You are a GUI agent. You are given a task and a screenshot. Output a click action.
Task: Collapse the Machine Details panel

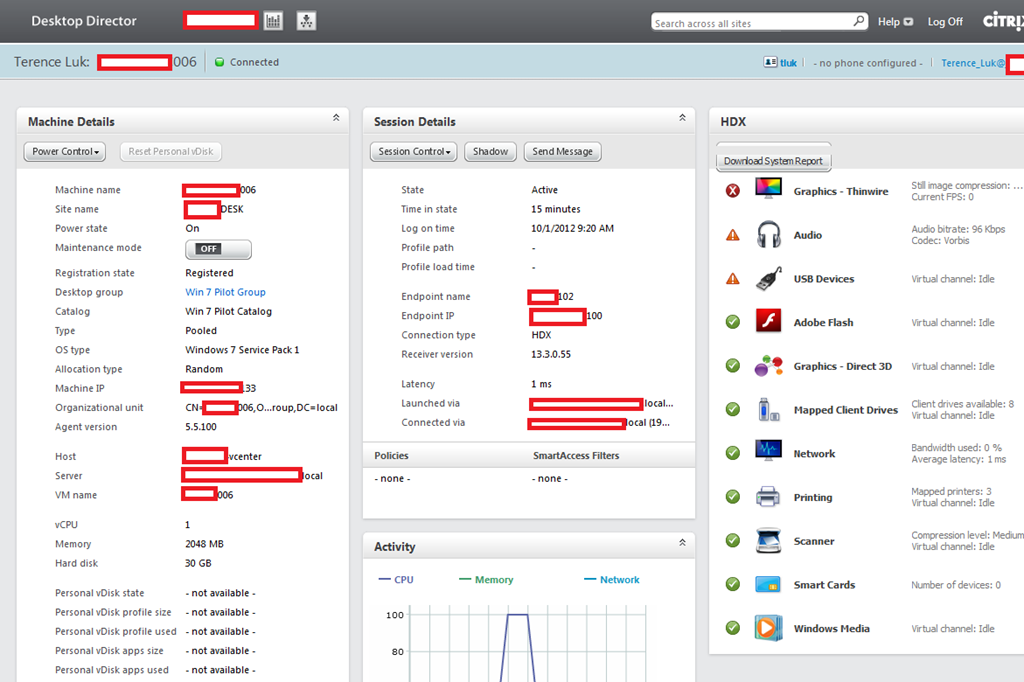[x=336, y=118]
